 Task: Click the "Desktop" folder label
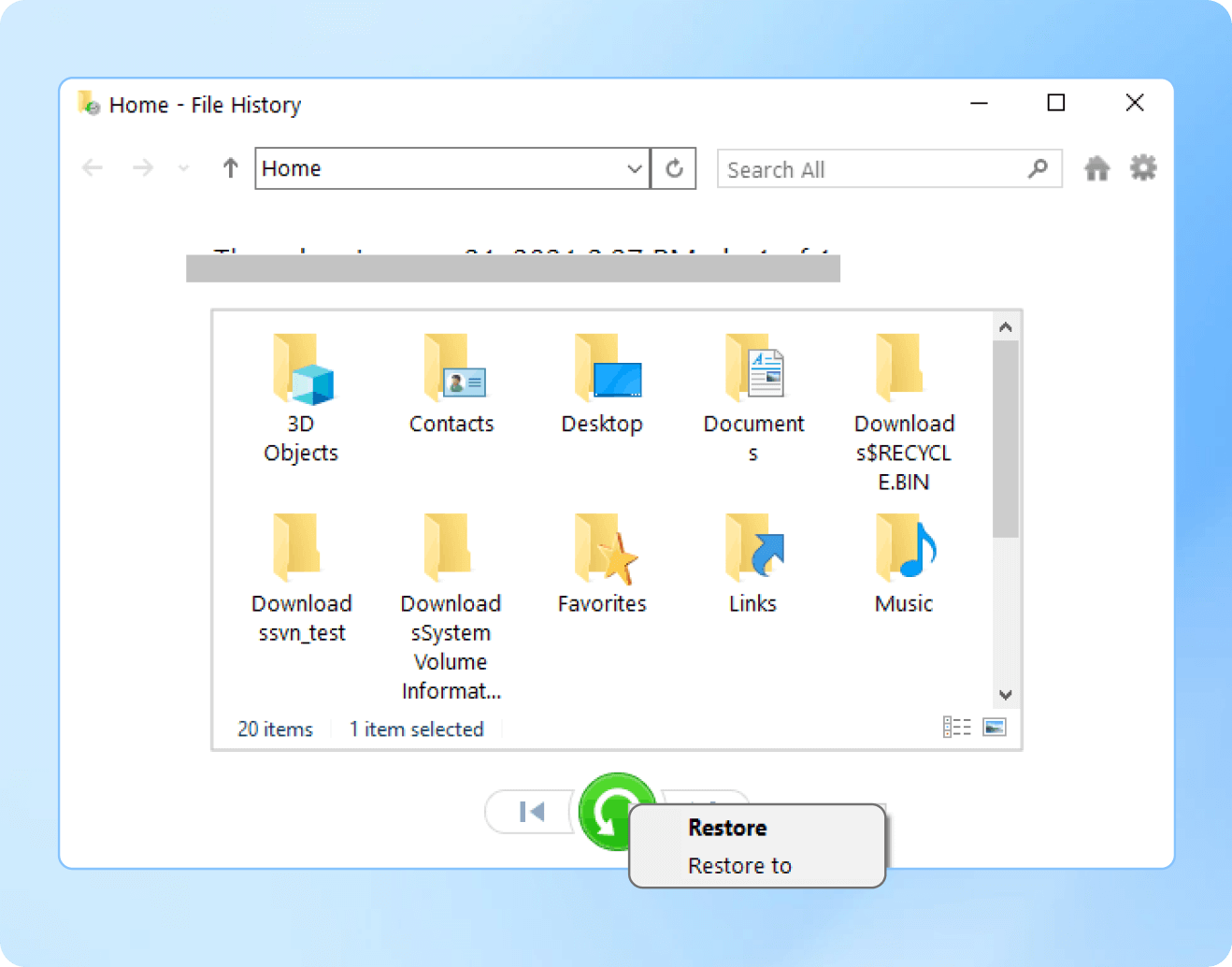[x=602, y=424]
